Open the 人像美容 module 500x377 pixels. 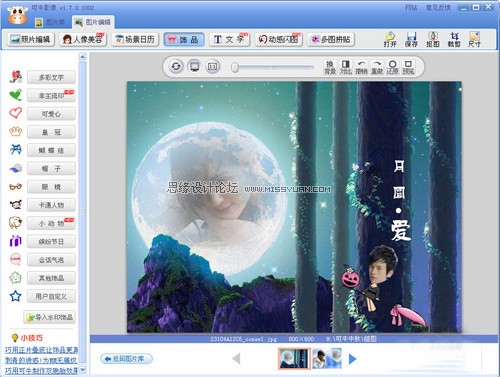point(83,39)
